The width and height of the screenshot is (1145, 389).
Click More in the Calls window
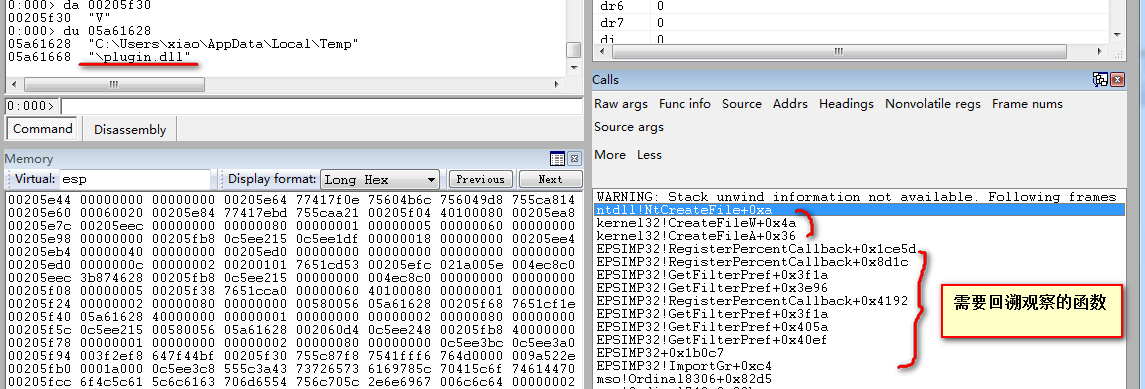(610, 155)
